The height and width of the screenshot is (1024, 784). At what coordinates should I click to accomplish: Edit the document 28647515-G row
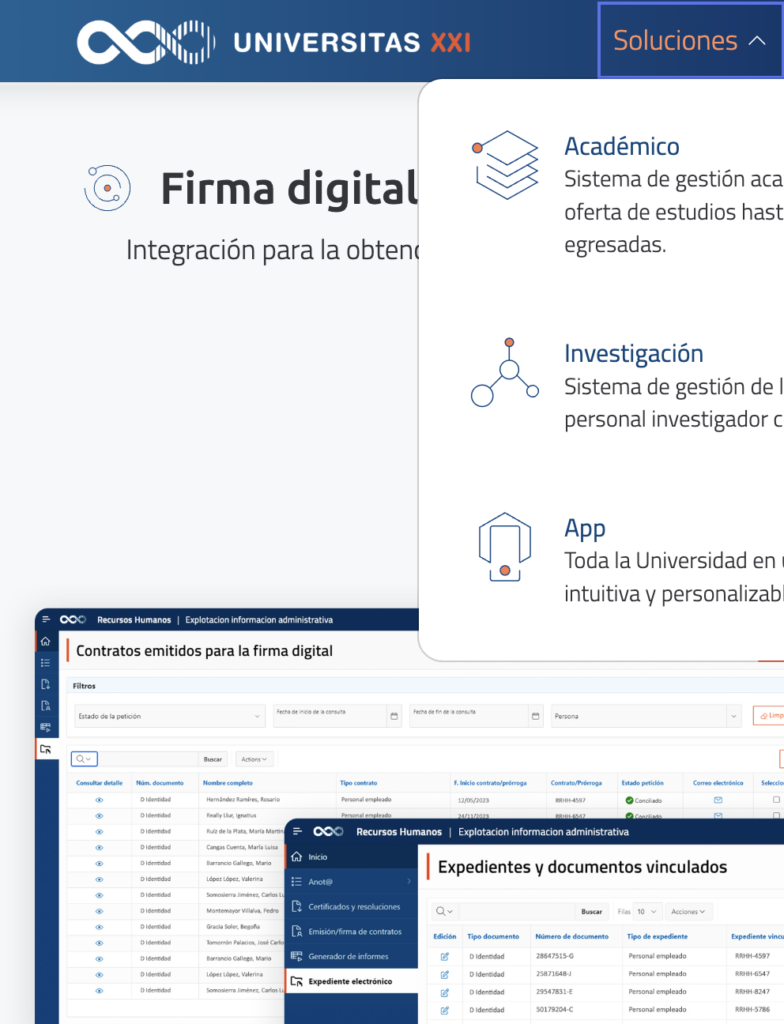click(x=445, y=957)
